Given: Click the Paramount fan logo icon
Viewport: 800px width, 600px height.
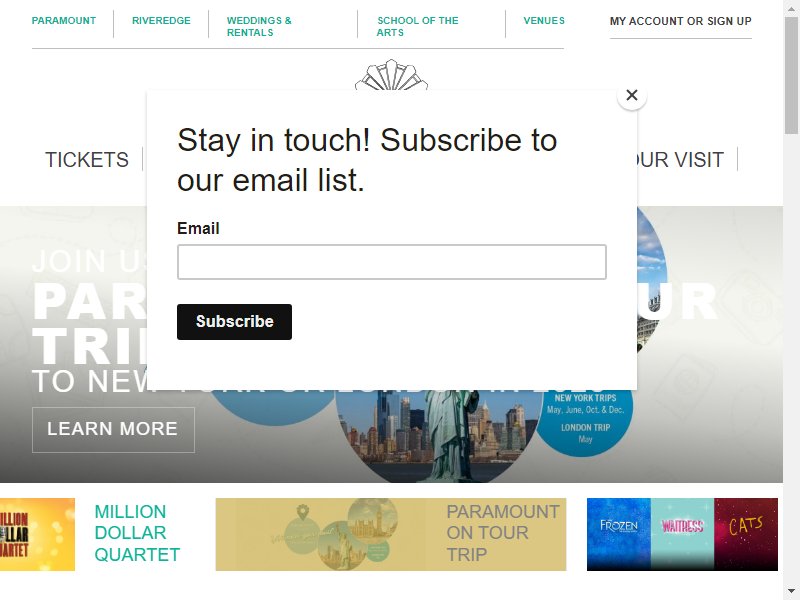Looking at the screenshot, I should [391, 75].
